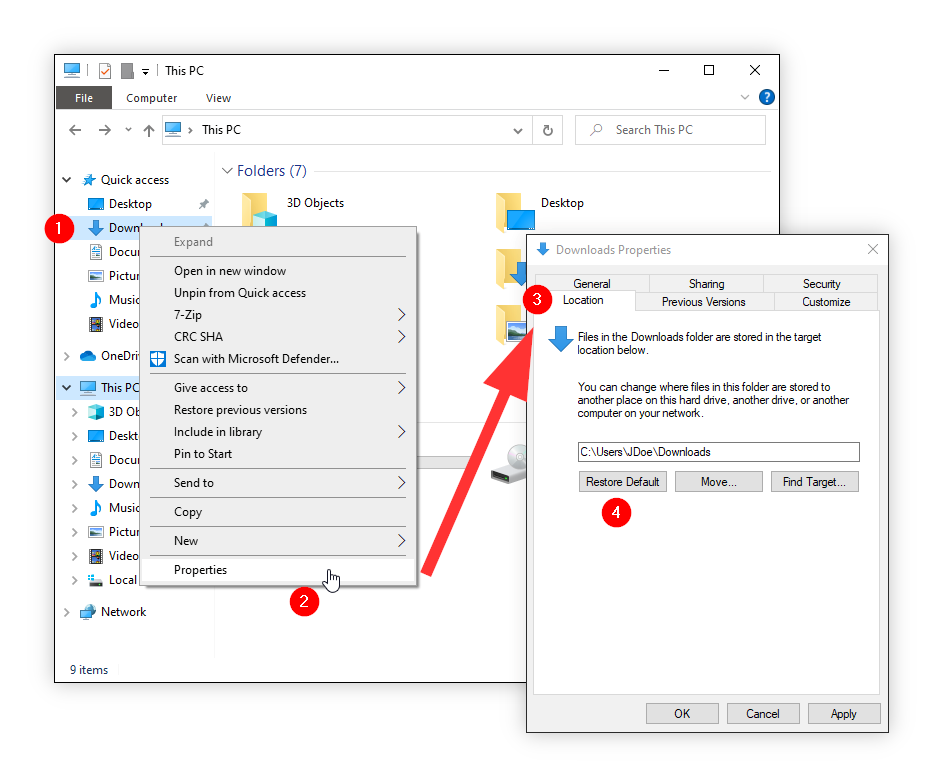Click Scan with Microsoft Defender entry

pos(256,359)
